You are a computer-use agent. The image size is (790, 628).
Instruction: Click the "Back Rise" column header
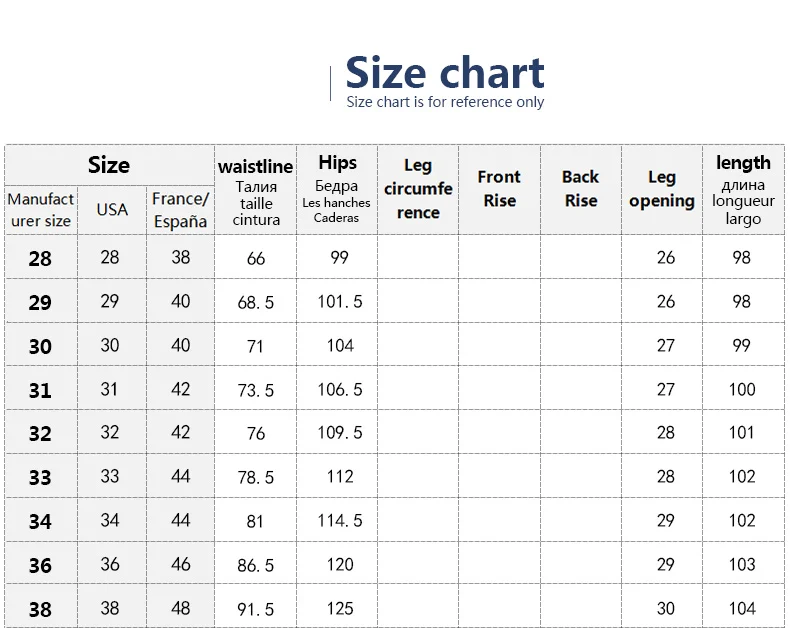(x=580, y=188)
